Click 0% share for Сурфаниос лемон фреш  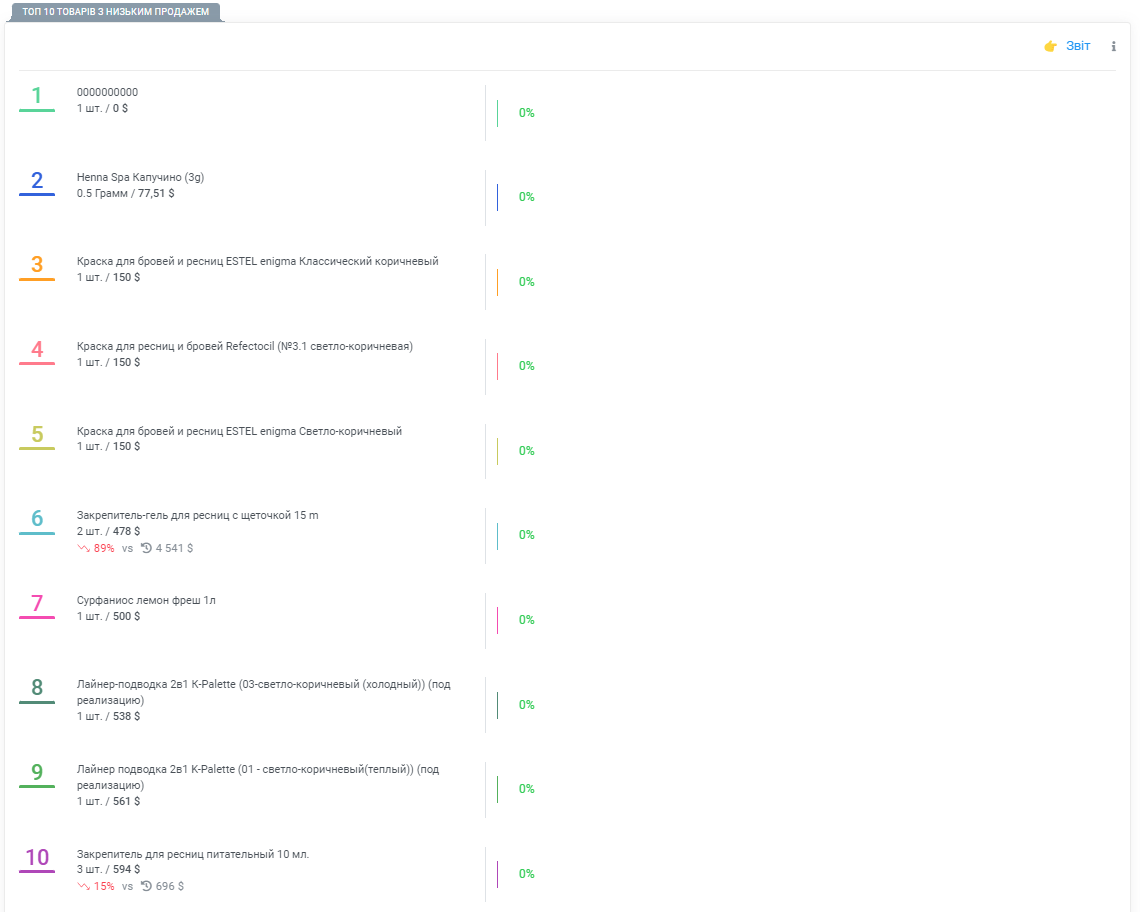coord(526,620)
